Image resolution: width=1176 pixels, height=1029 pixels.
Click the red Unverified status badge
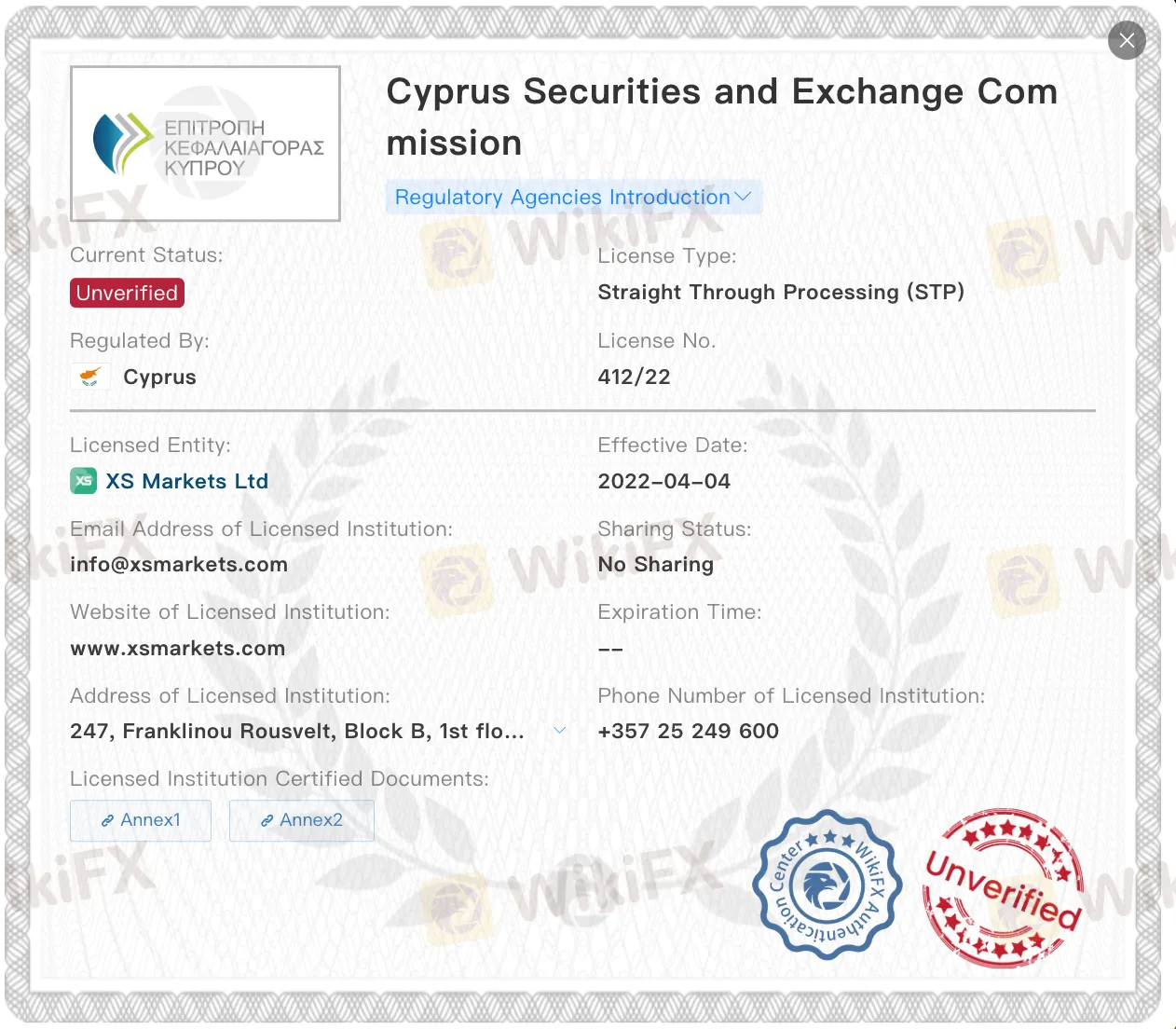(127, 293)
